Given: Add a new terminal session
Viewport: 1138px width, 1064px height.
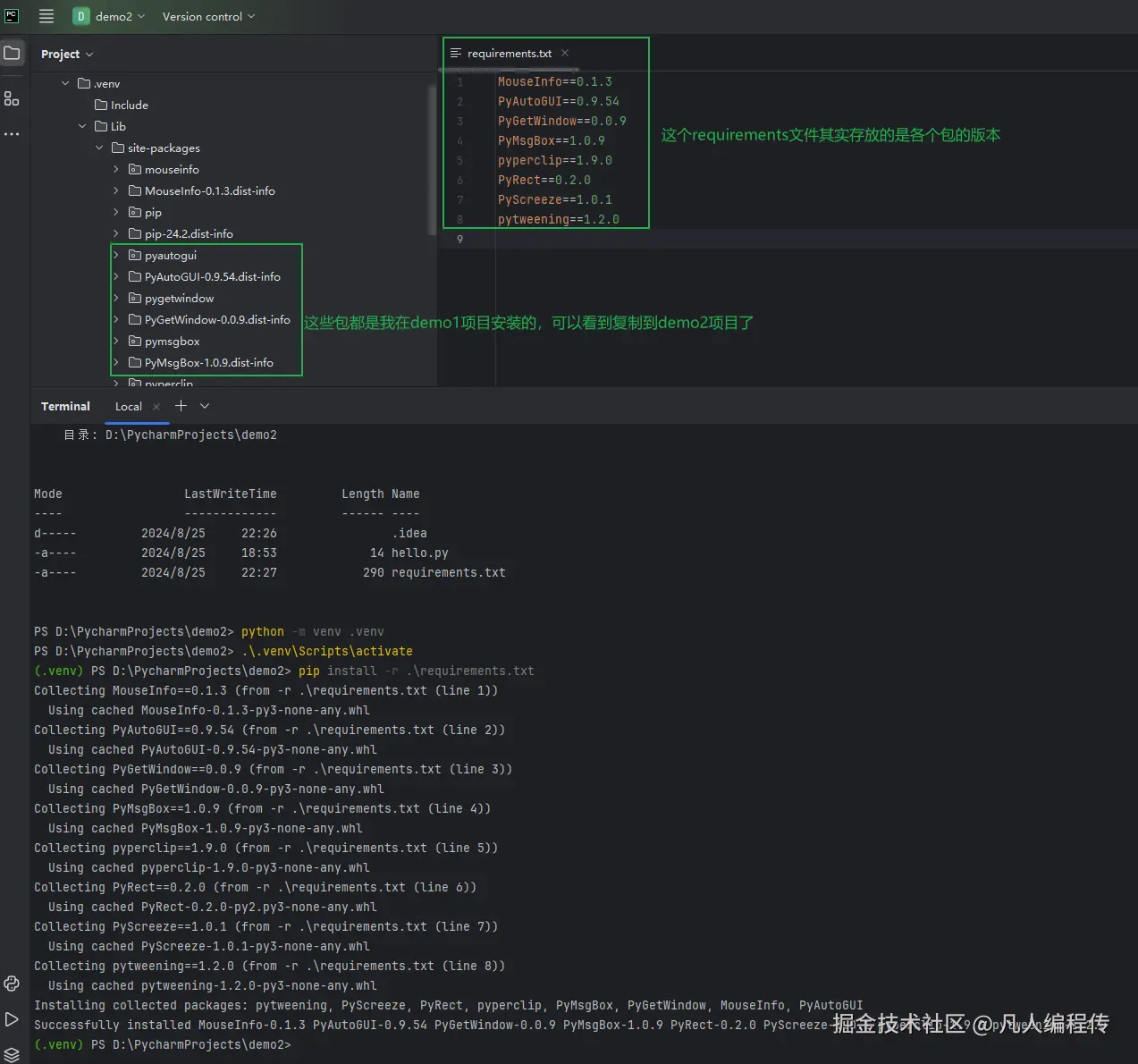Looking at the screenshot, I should coord(181,406).
